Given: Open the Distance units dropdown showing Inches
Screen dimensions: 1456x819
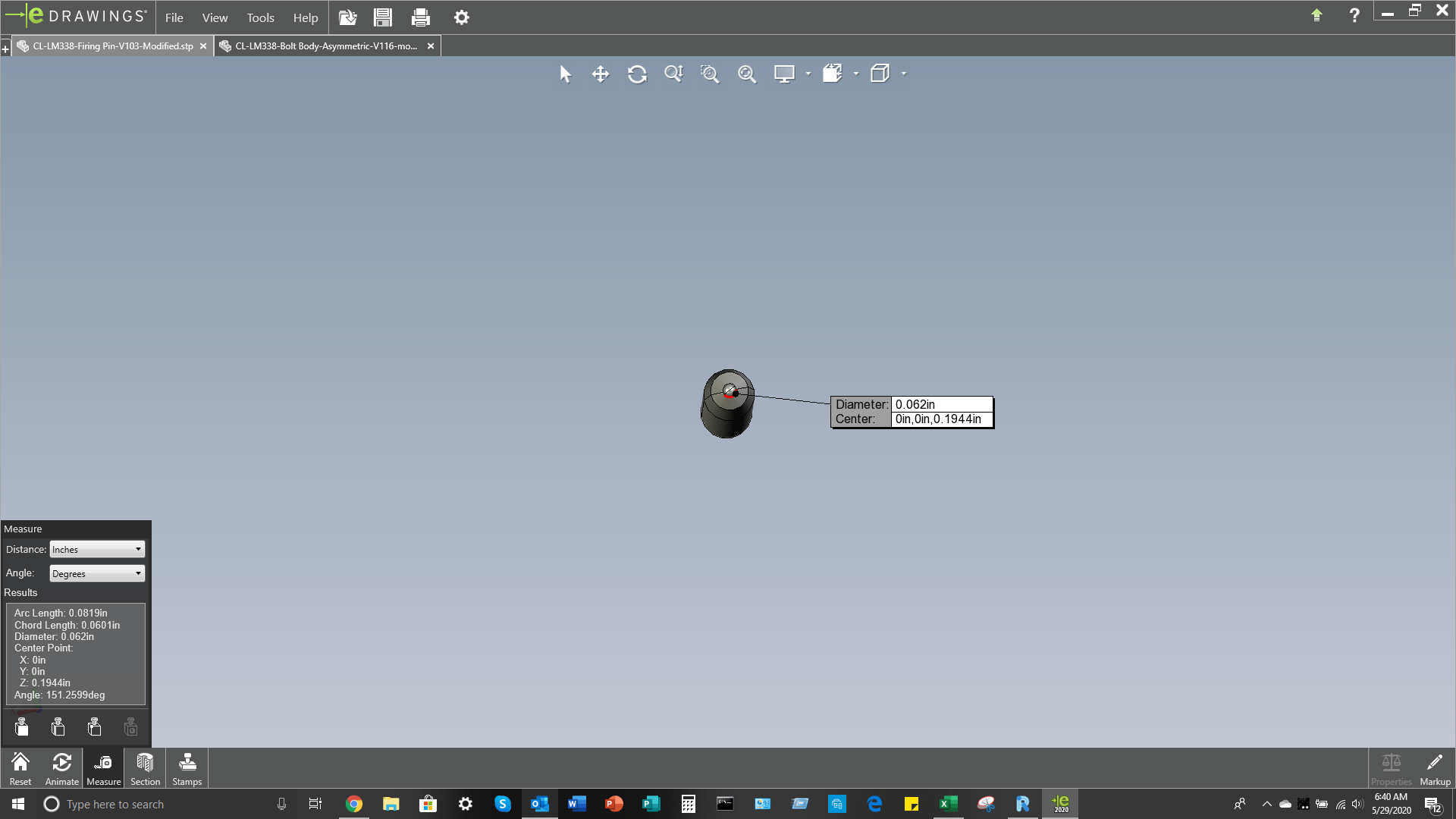Looking at the screenshot, I should [97, 549].
